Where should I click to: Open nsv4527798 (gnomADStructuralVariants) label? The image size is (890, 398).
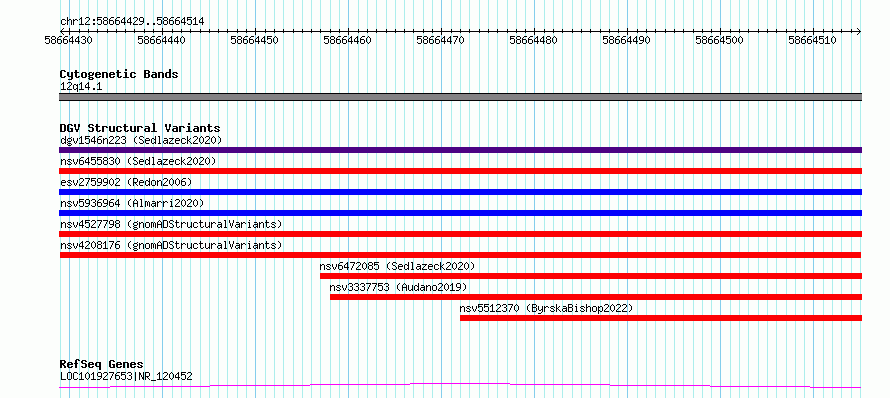coord(171,224)
